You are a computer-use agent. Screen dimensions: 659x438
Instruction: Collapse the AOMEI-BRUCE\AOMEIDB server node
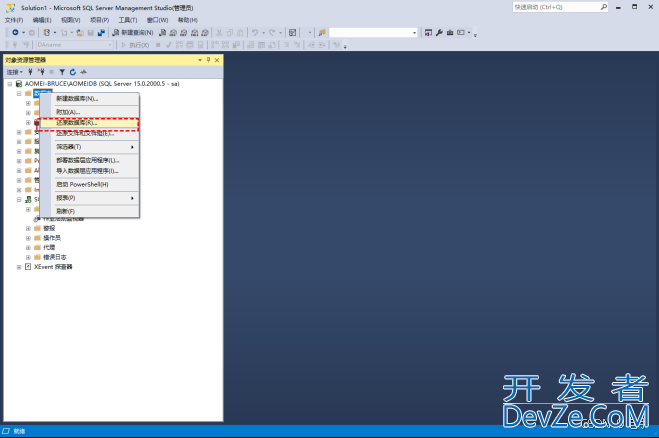coord(10,84)
